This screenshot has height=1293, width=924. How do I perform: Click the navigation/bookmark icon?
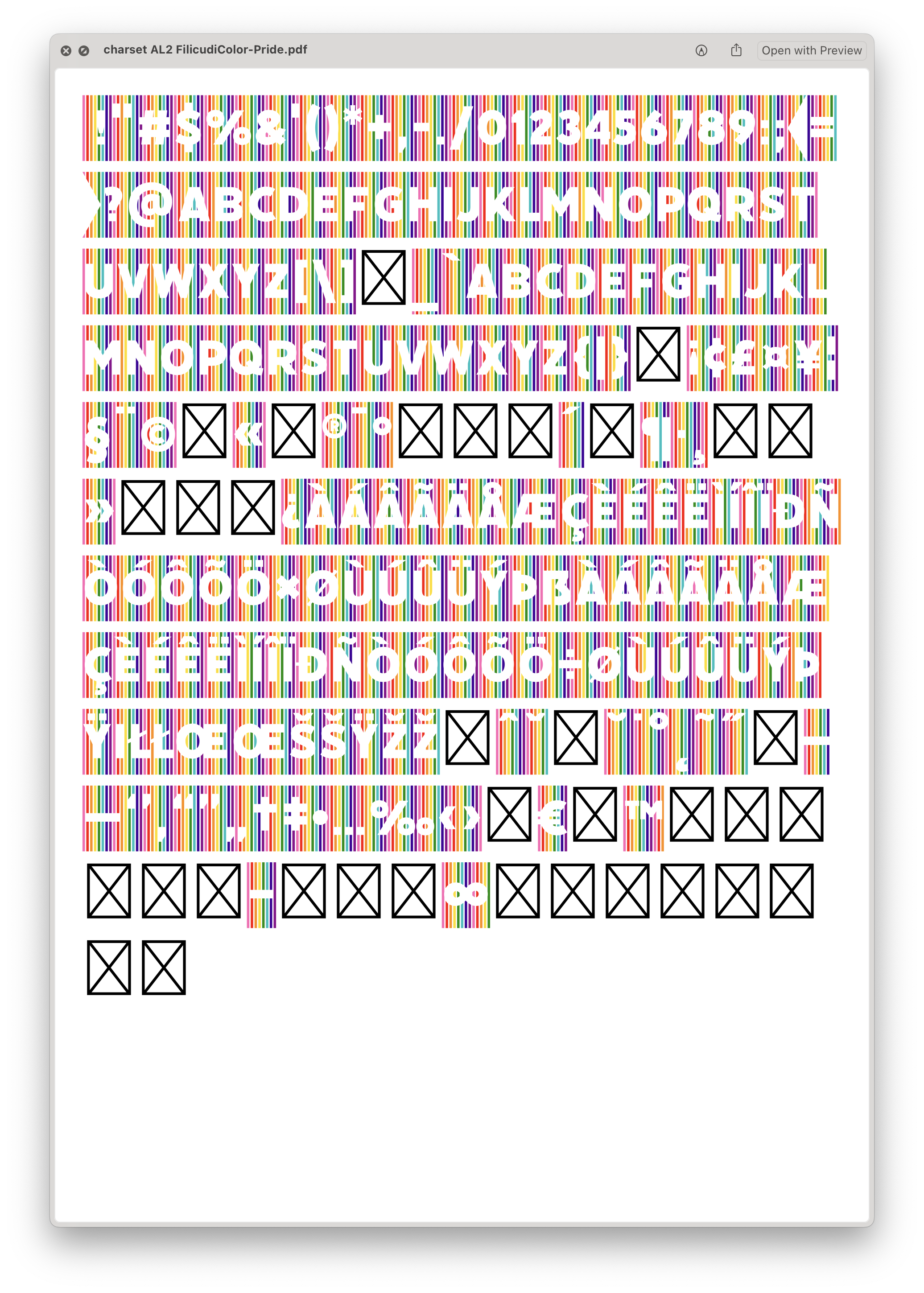(x=701, y=50)
